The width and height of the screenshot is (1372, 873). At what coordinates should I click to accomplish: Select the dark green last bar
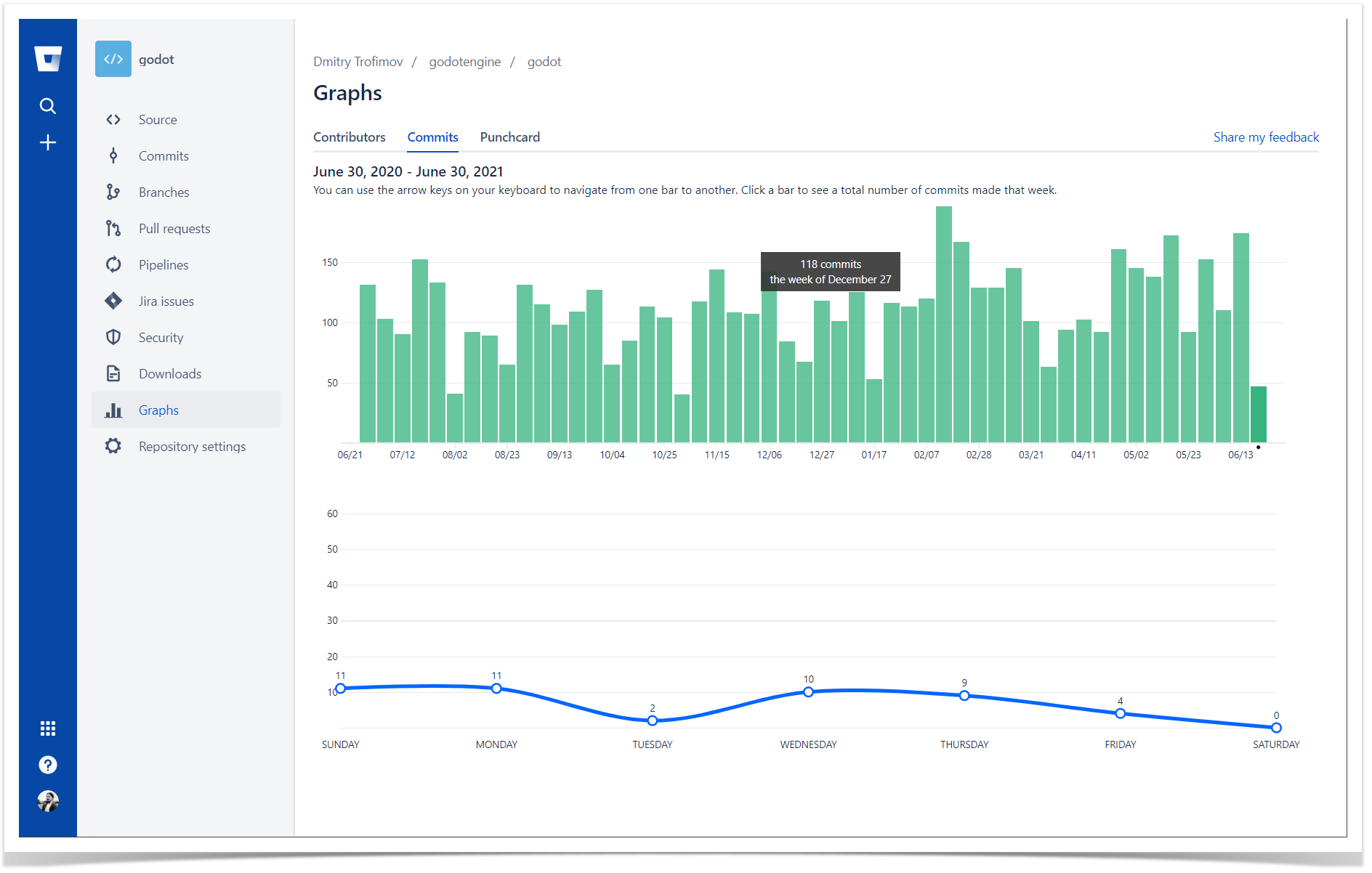[x=1258, y=415]
